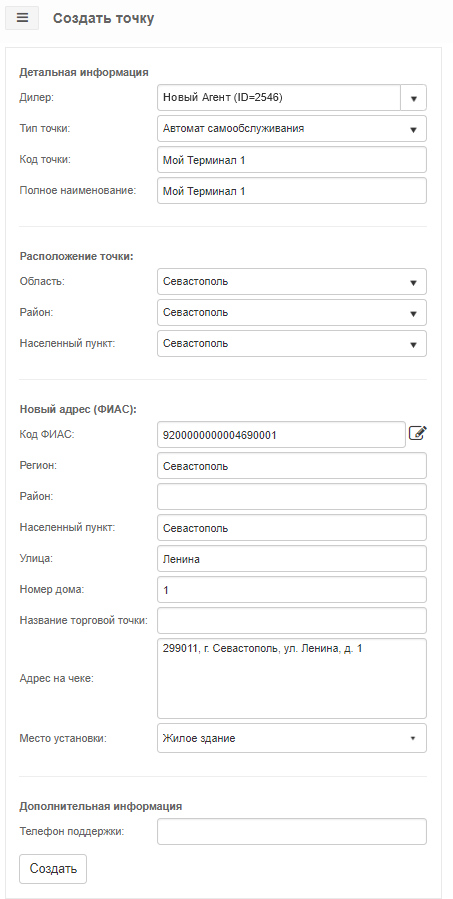Open the hamburger menu
The width and height of the screenshot is (453, 899).
point(22,18)
